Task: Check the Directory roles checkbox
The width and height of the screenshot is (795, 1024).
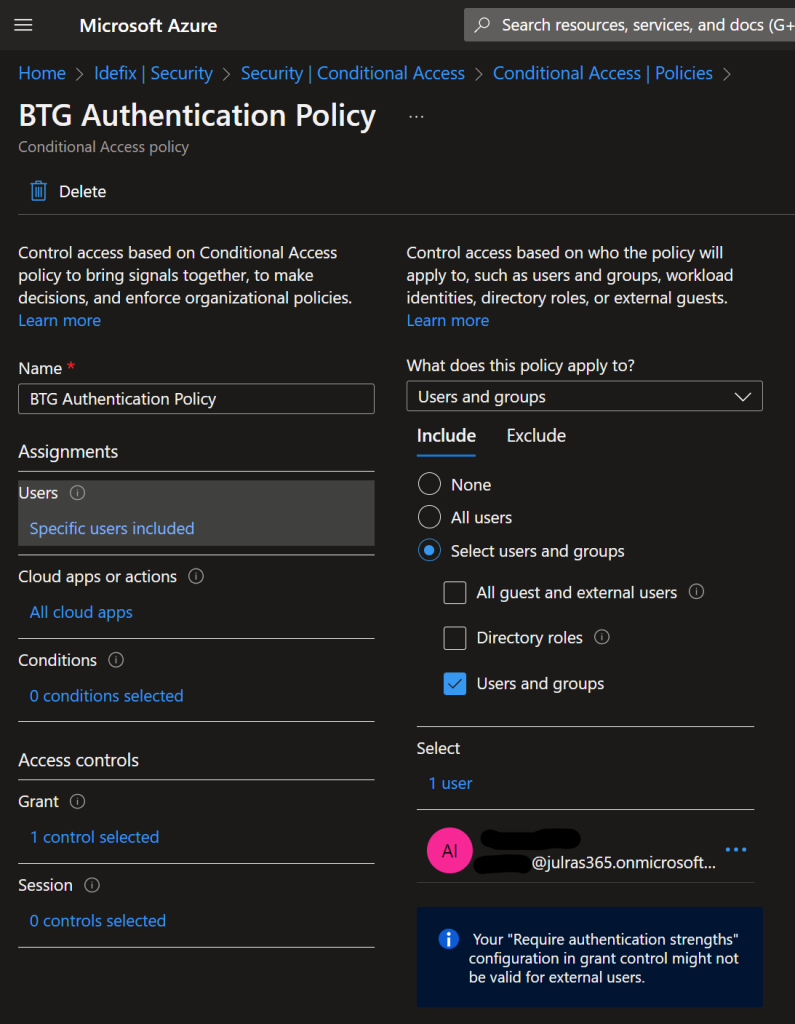Action: [455, 638]
